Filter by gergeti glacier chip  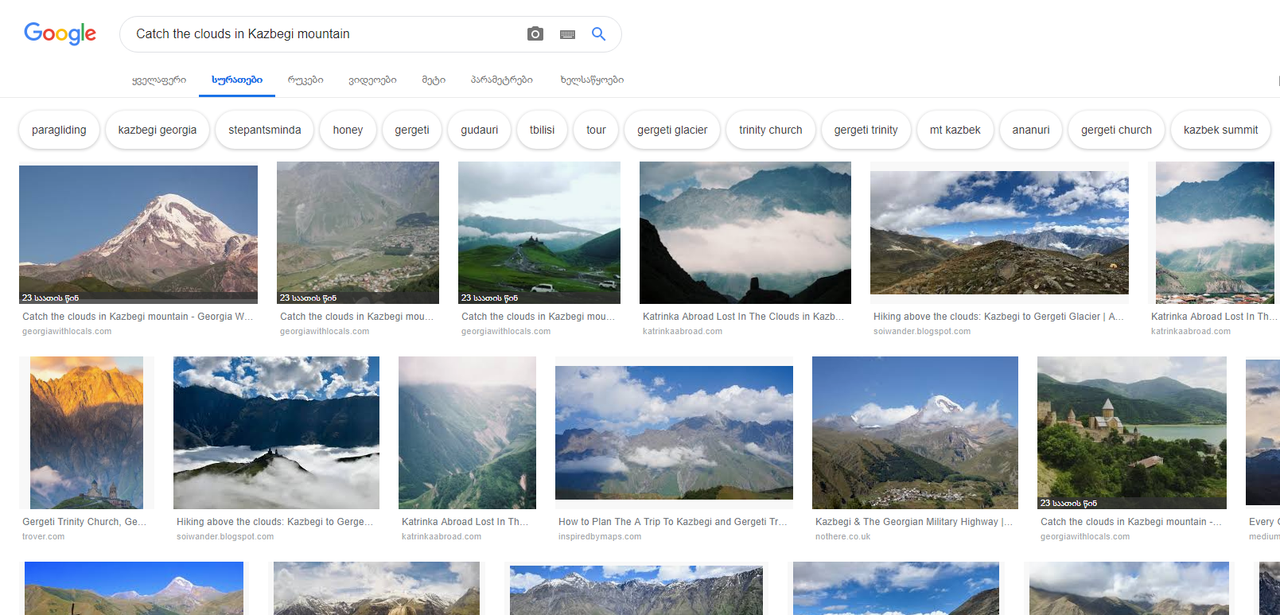672,130
